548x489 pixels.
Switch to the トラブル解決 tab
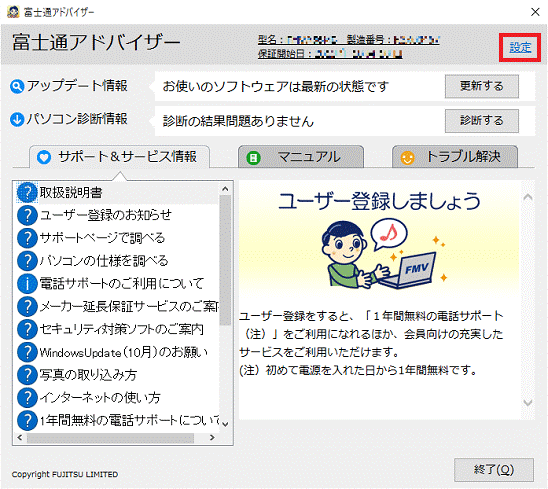(455, 157)
